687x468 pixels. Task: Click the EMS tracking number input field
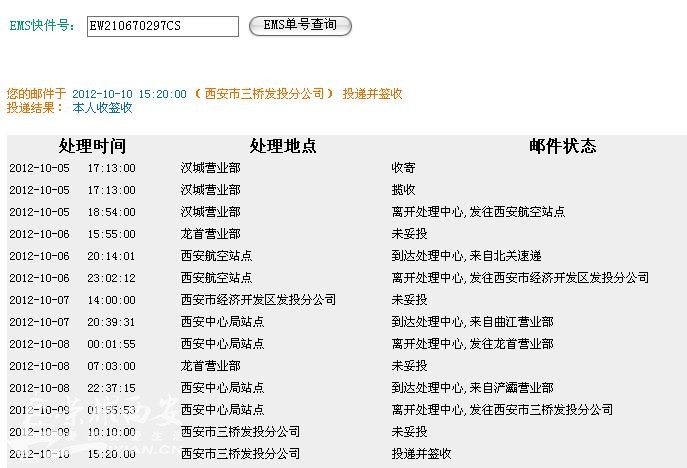coord(162,26)
